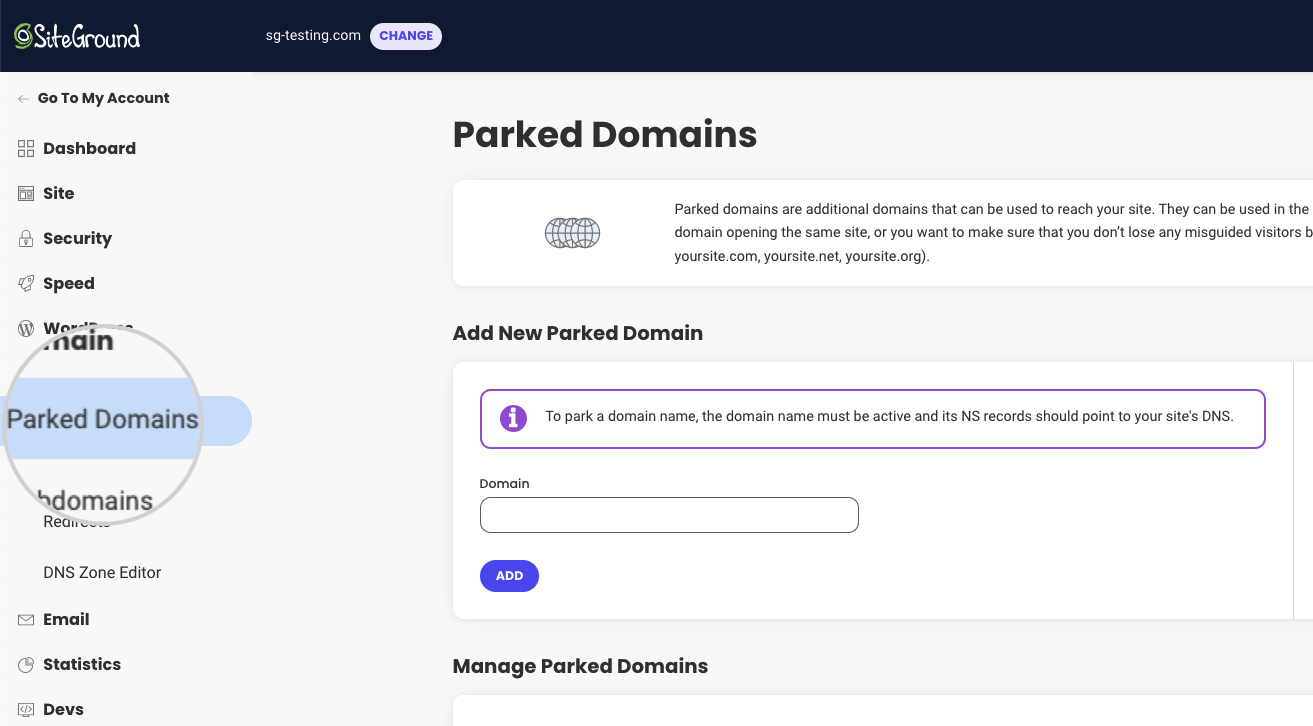The width and height of the screenshot is (1313, 726).
Task: Open the Statistics menu section
Action: (x=82, y=664)
